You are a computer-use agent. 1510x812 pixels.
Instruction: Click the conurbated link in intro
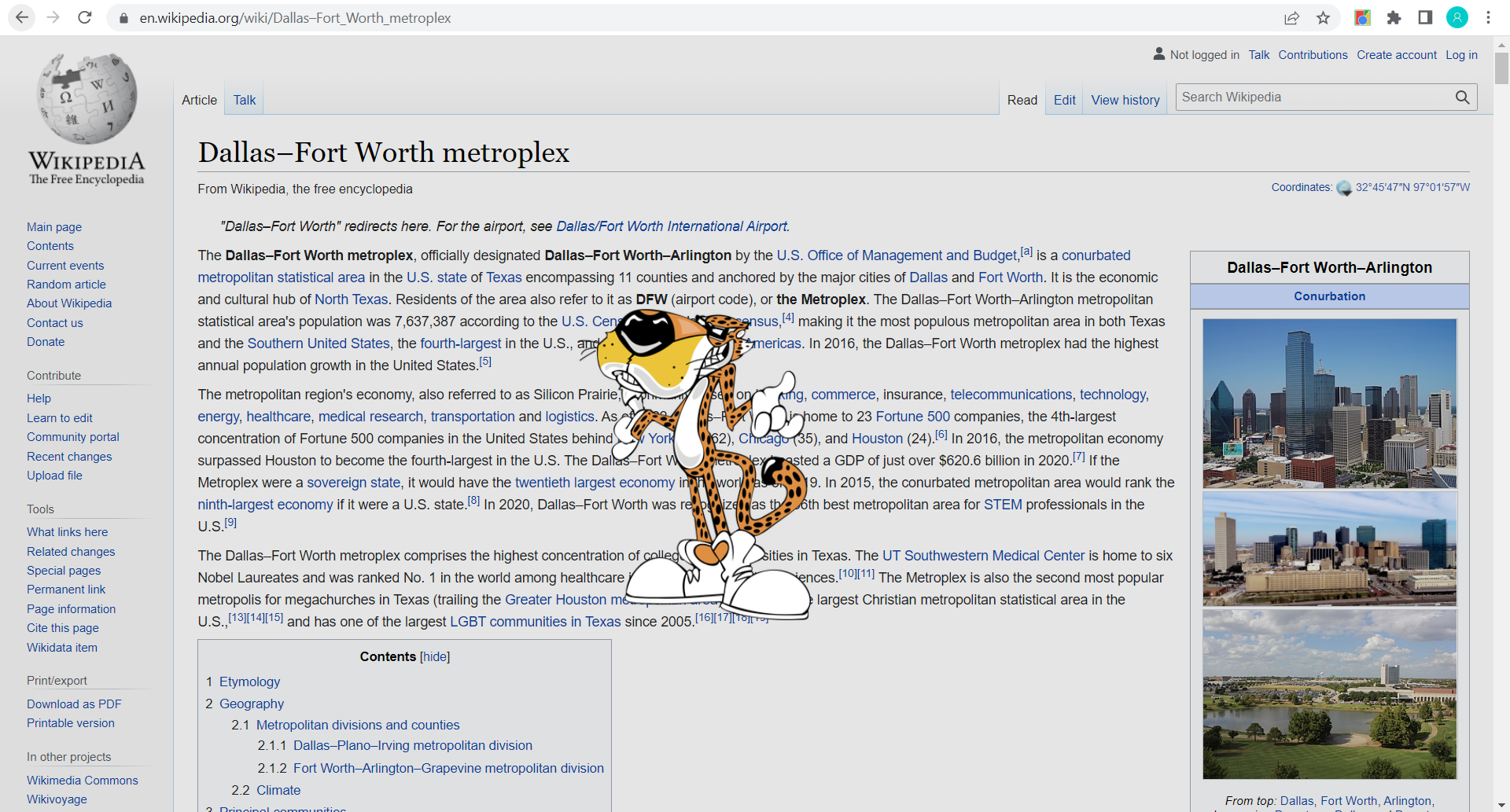[1096, 255]
